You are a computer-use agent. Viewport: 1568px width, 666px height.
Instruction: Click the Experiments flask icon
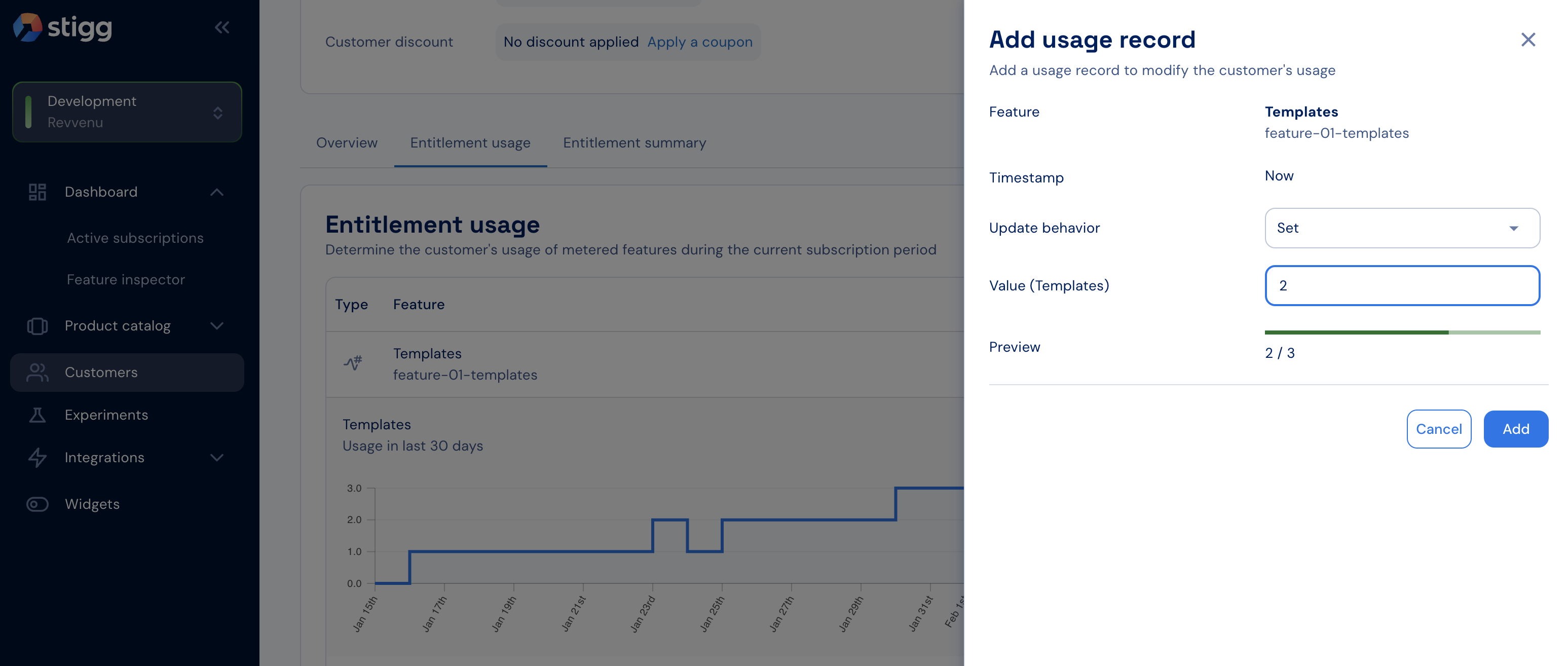coord(37,415)
